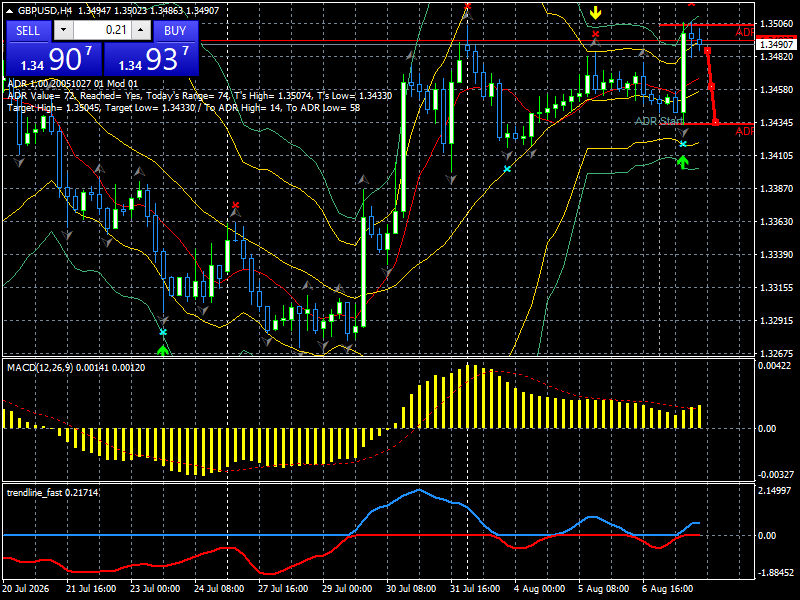Toggle one-click trading triangle beside GBPUSD

pyautogui.click(x=11, y=10)
